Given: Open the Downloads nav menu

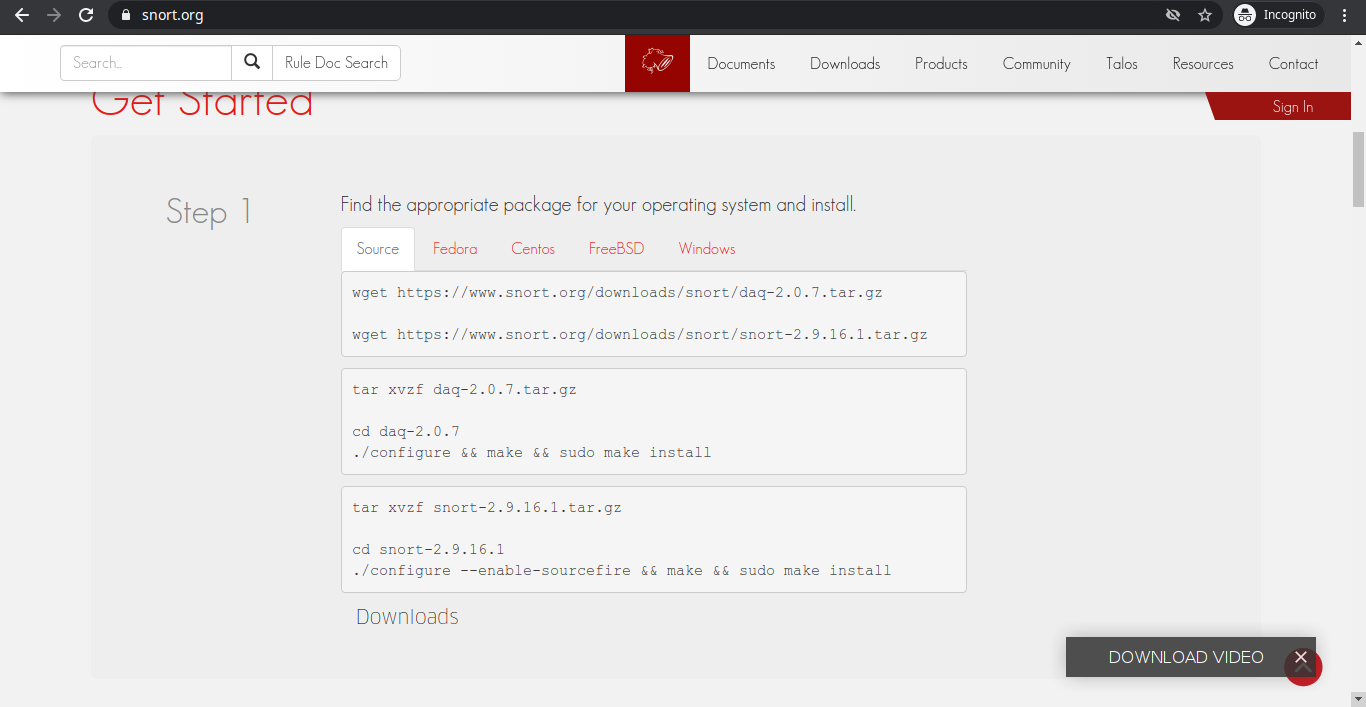Looking at the screenshot, I should [845, 64].
